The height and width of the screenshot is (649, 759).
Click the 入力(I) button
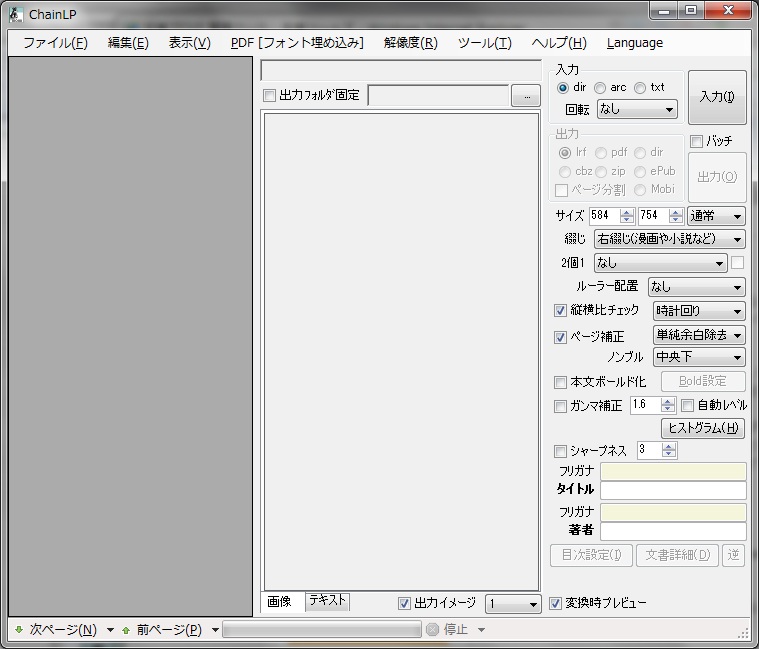[717, 97]
